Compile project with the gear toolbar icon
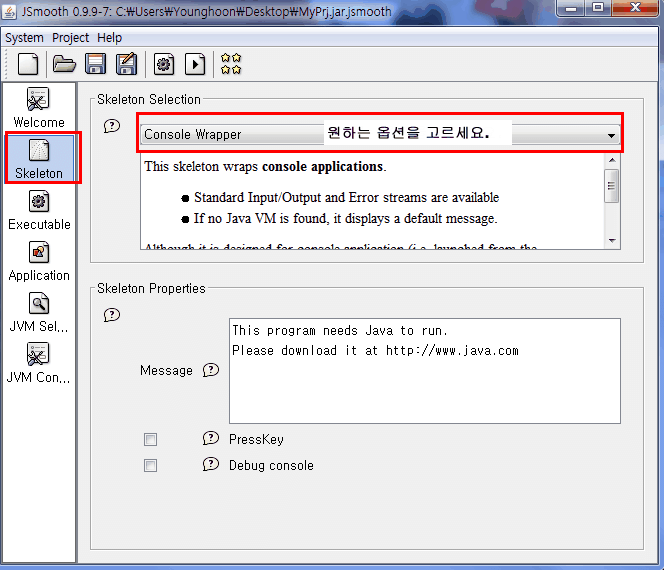The image size is (664, 570). click(x=164, y=64)
